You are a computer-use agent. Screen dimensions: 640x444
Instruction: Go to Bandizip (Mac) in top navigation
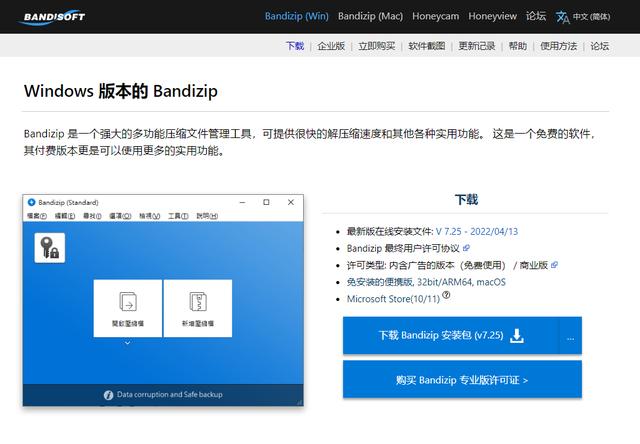[x=370, y=16]
